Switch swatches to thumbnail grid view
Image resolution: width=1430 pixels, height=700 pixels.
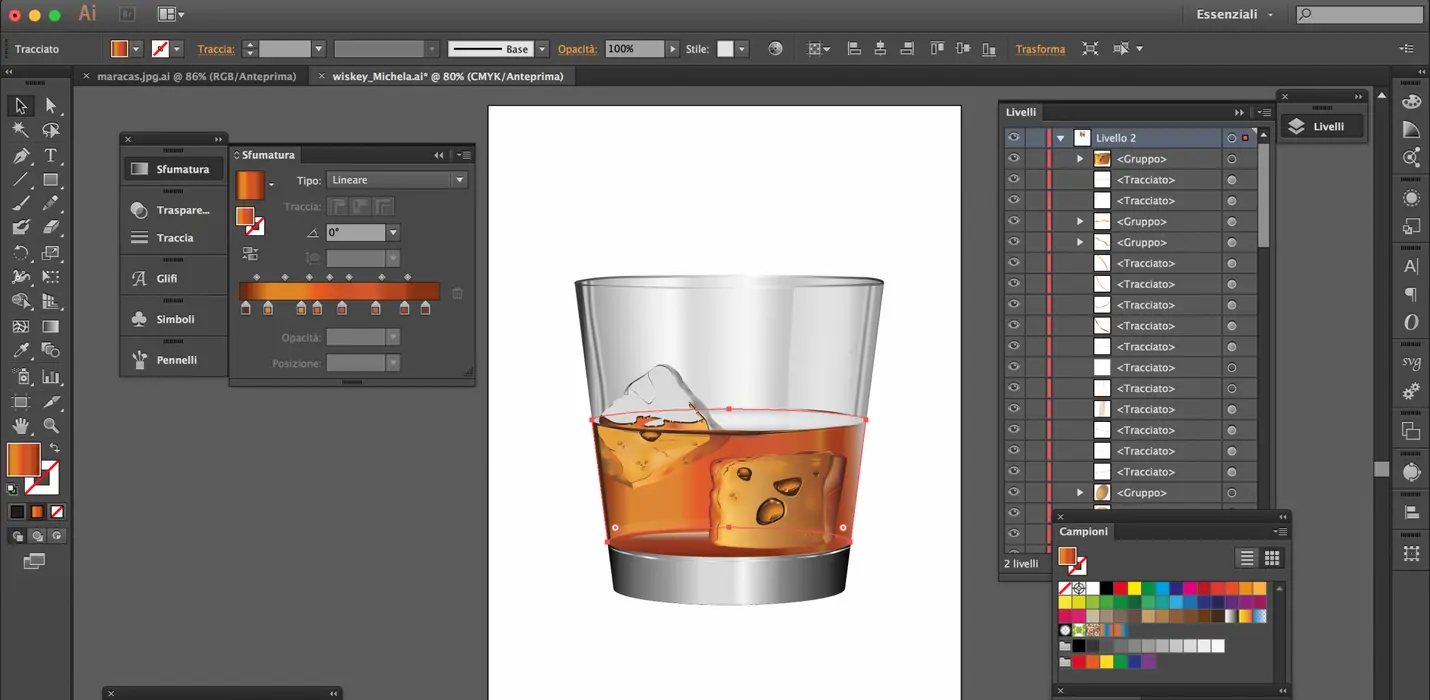[1272, 558]
